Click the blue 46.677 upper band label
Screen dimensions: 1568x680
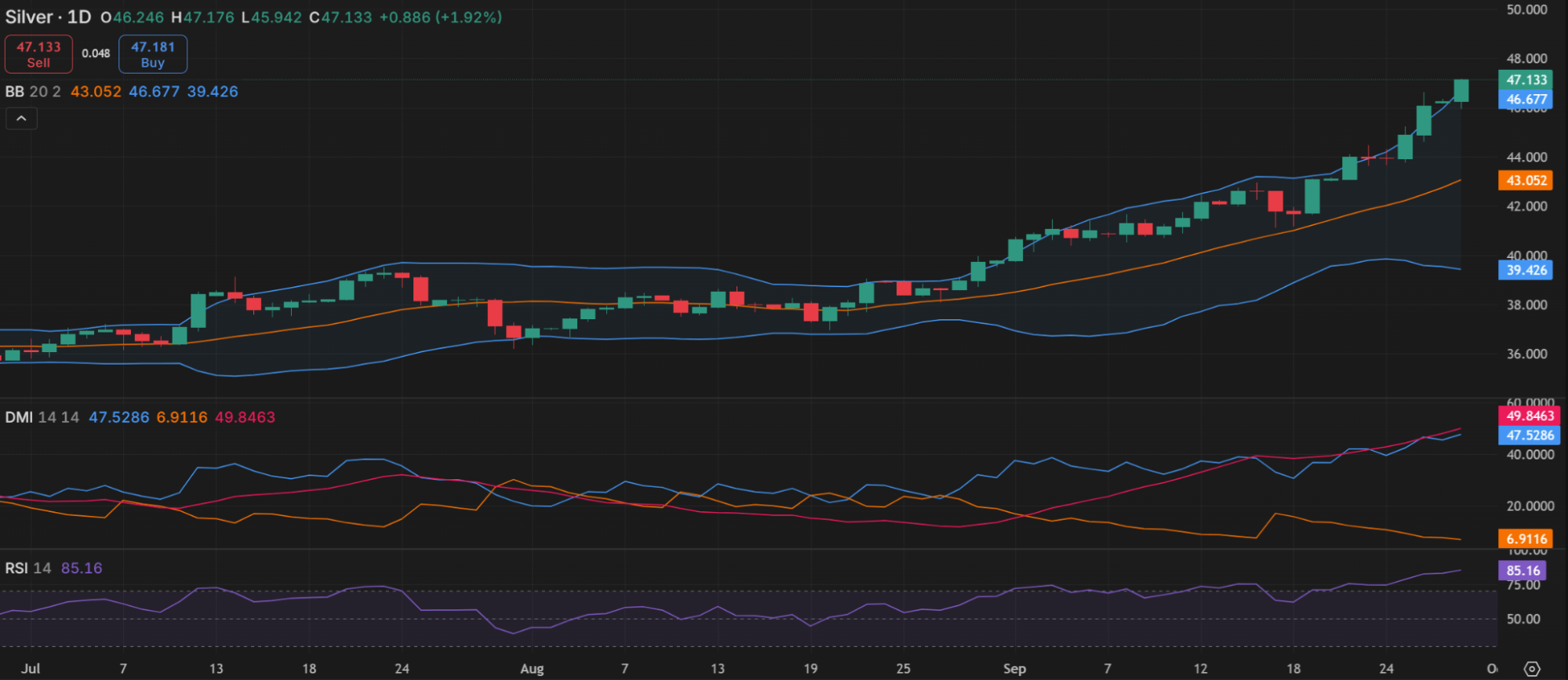click(1525, 100)
